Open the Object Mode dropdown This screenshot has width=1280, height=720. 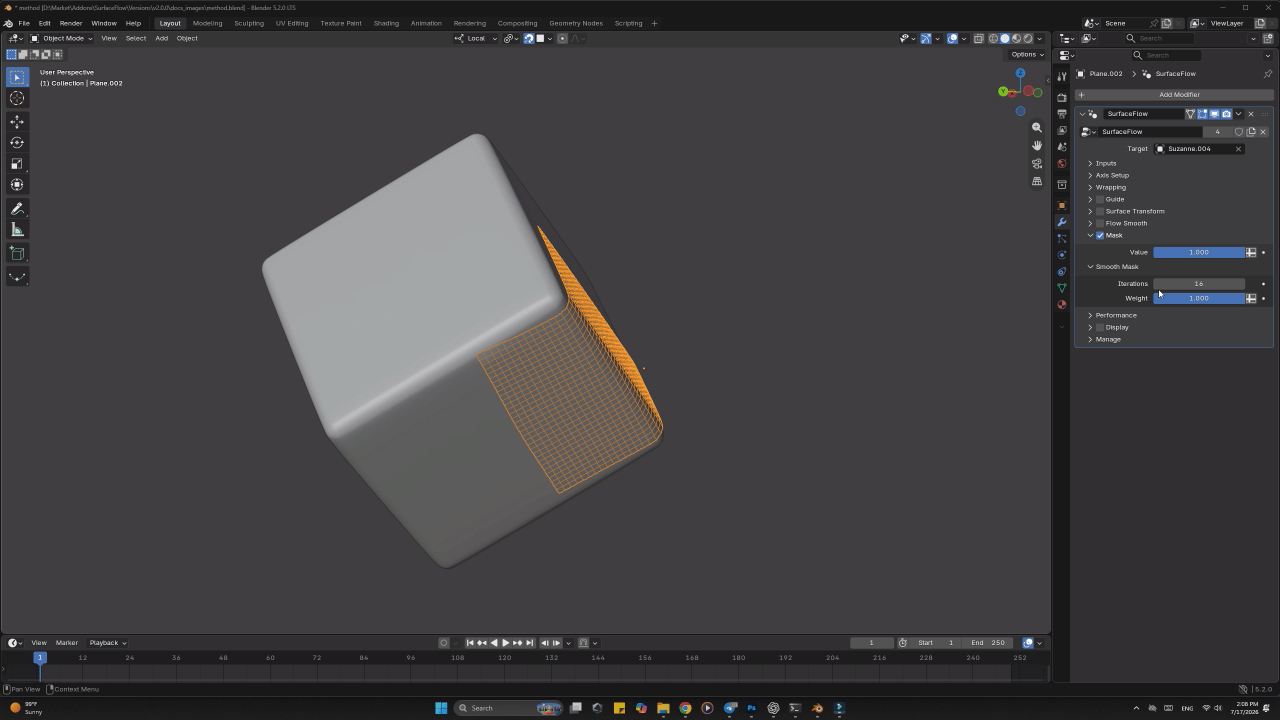(x=61, y=38)
